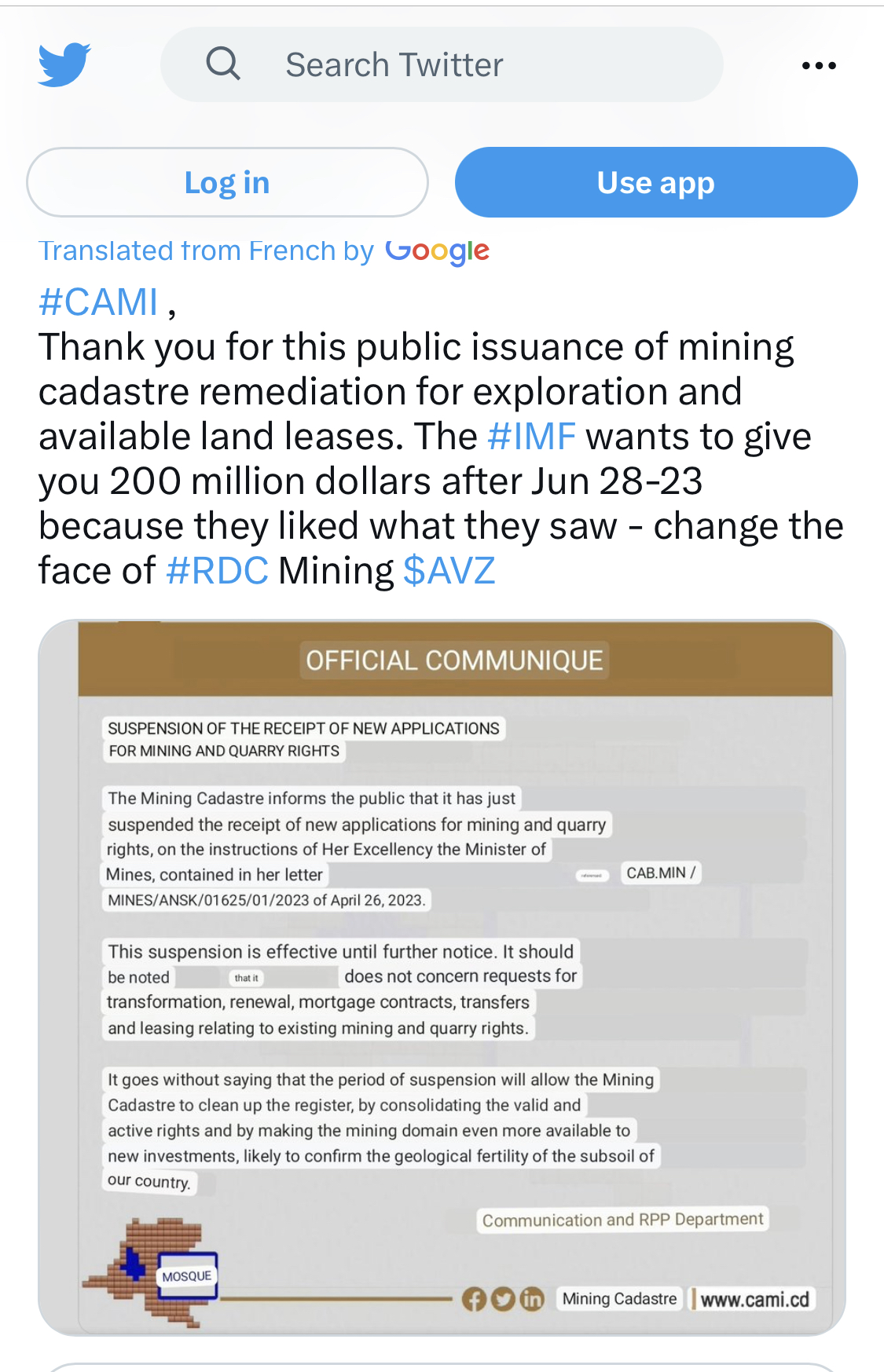Open the #CAMI hashtag

[98, 302]
